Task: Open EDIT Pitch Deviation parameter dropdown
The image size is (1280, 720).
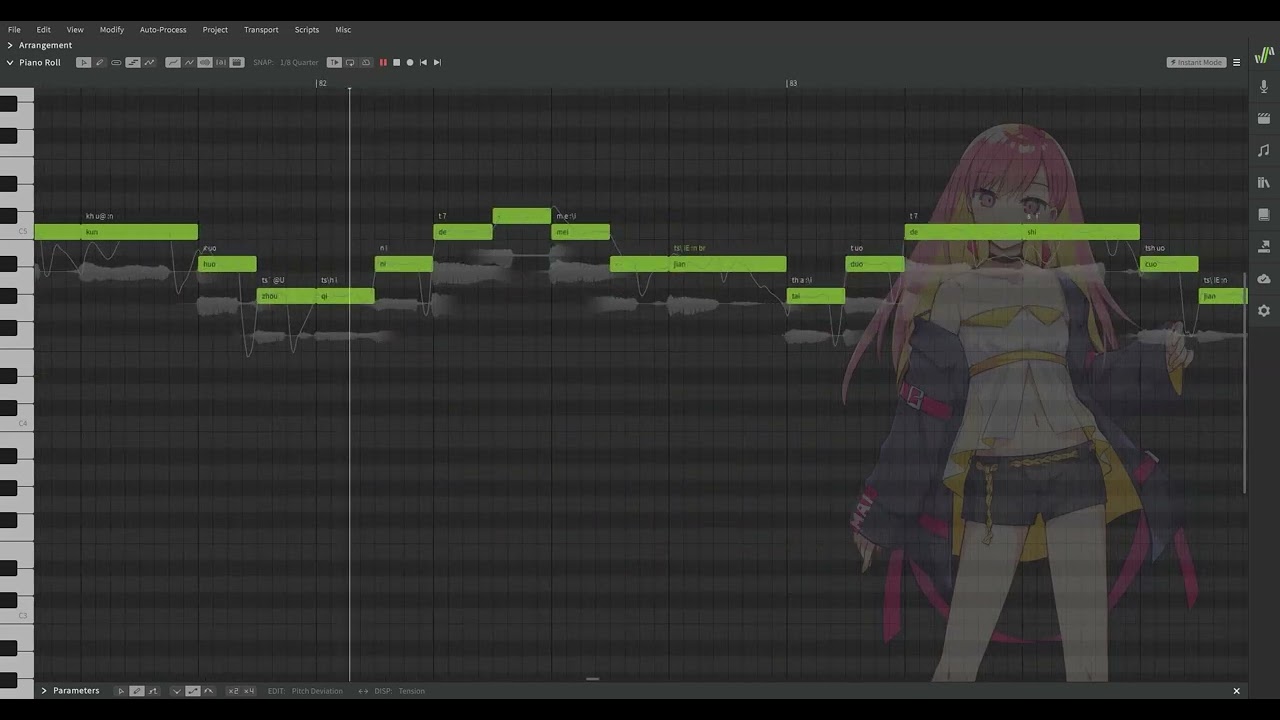Action: pyautogui.click(x=317, y=691)
